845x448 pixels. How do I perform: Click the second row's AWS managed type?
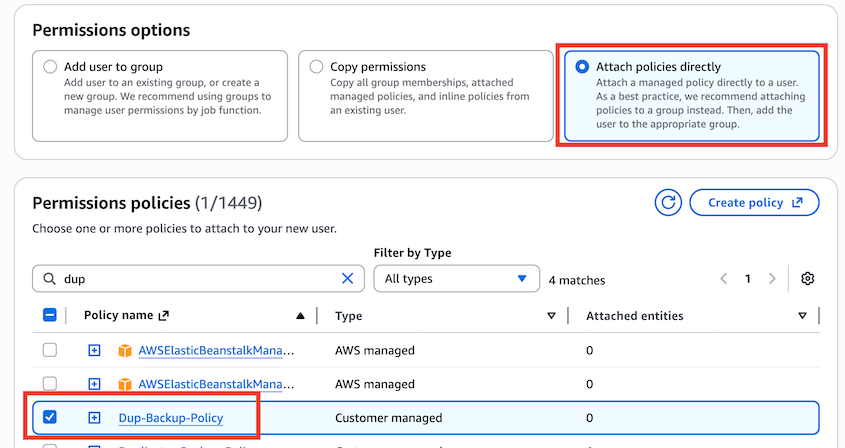click(375, 384)
